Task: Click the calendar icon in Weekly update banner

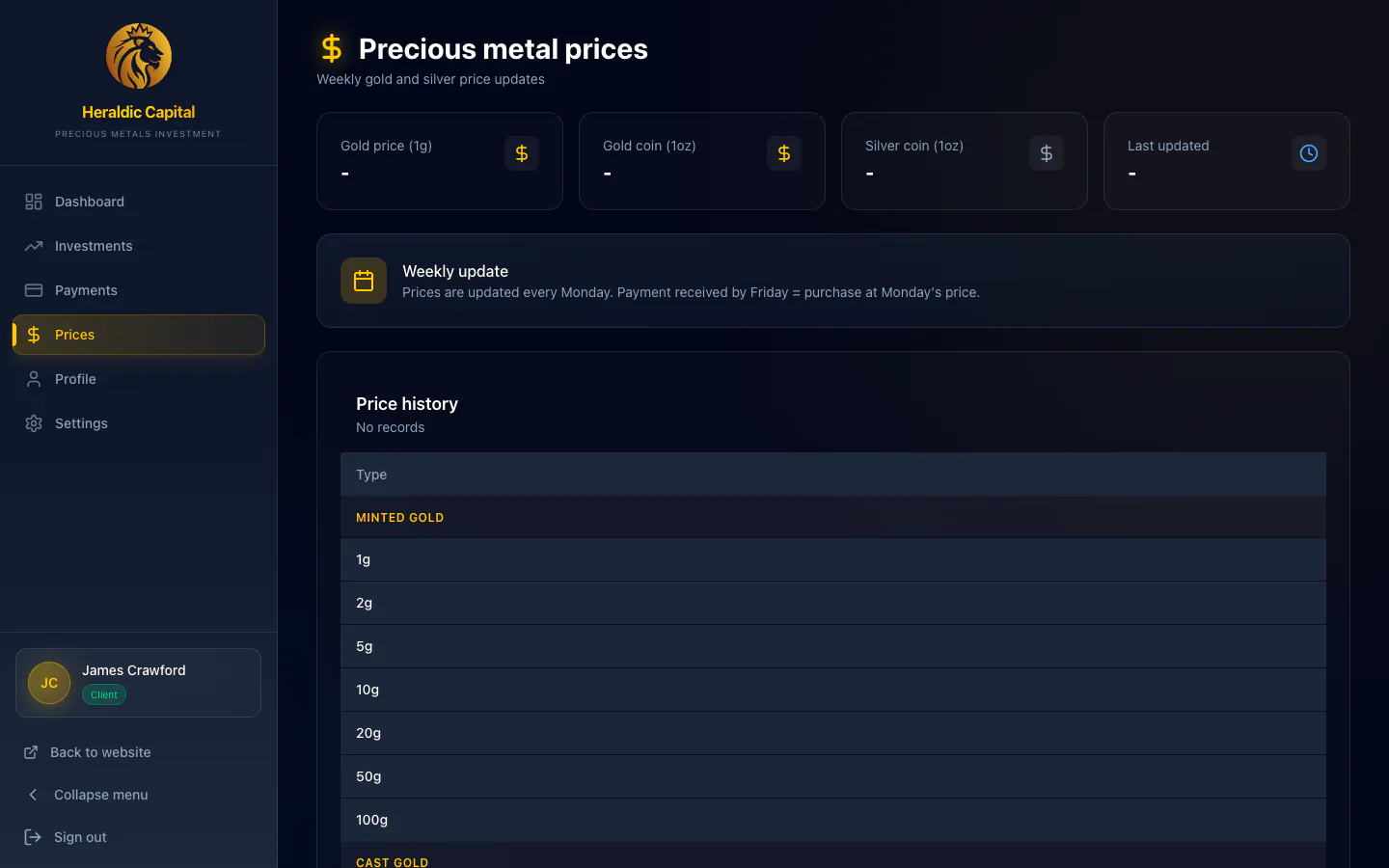Action: coord(364,280)
